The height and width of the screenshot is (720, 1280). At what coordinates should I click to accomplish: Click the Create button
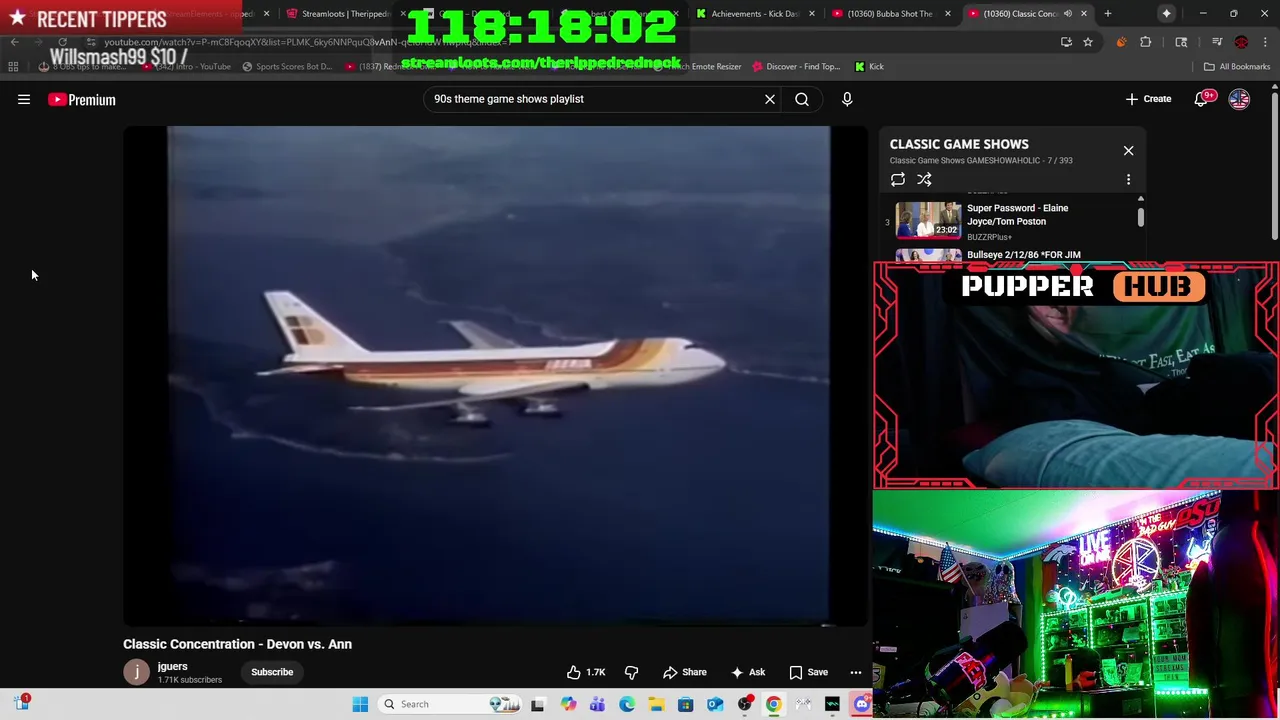[x=1148, y=99]
